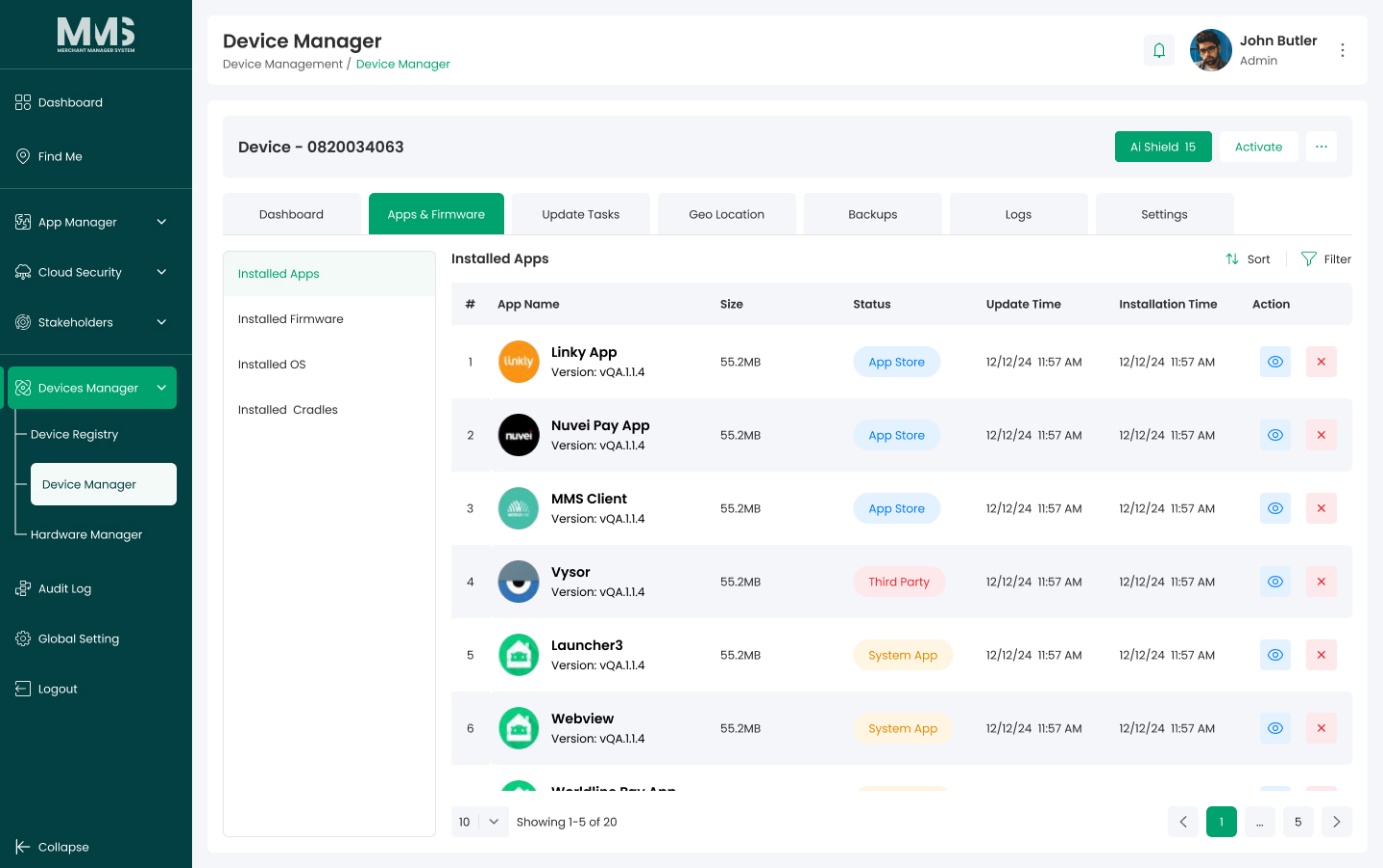Click the Device Management breadcrumb link
1383x868 pixels.
[x=282, y=64]
